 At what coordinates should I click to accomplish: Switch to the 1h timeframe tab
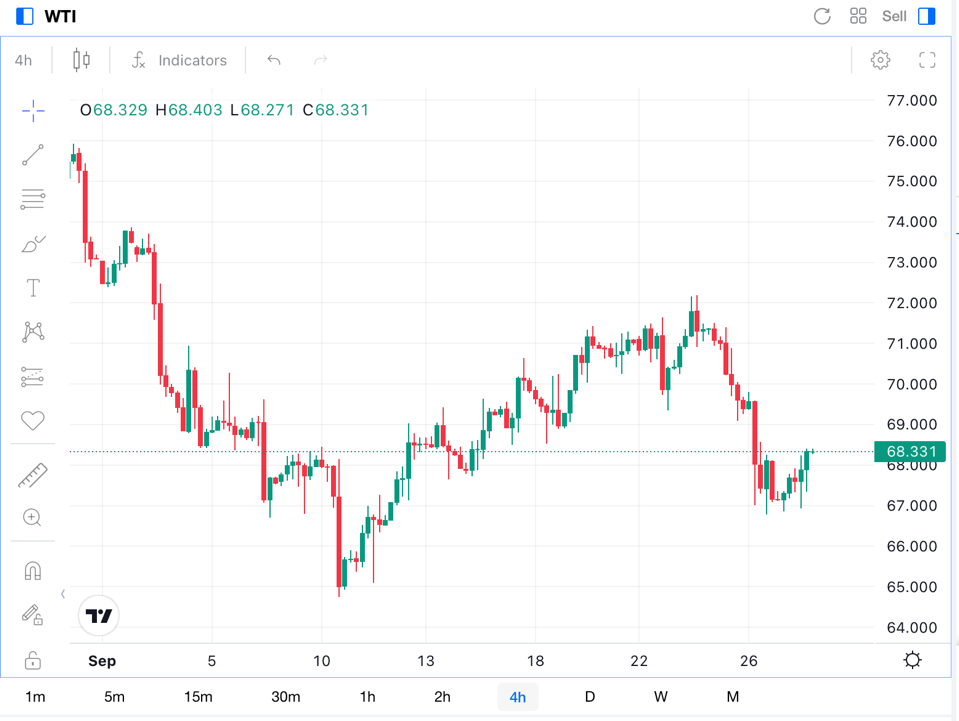pyautogui.click(x=368, y=697)
